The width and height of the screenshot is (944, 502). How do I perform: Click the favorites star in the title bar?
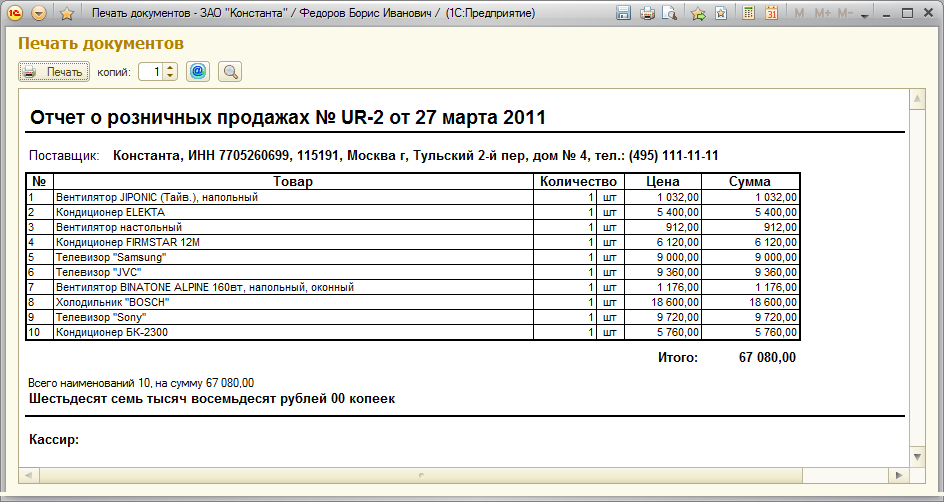pos(67,13)
